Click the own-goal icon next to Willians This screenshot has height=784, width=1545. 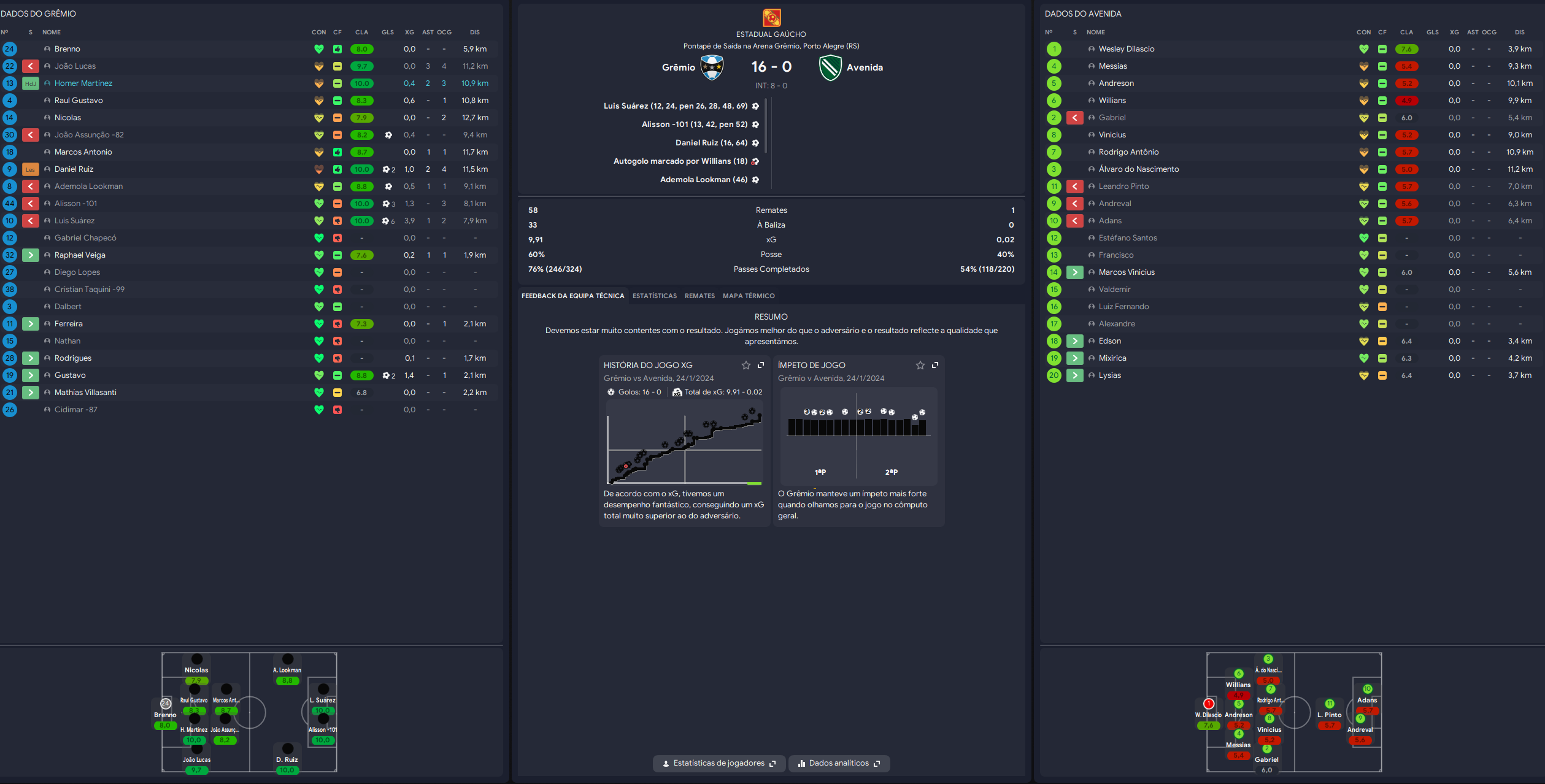[x=755, y=161]
